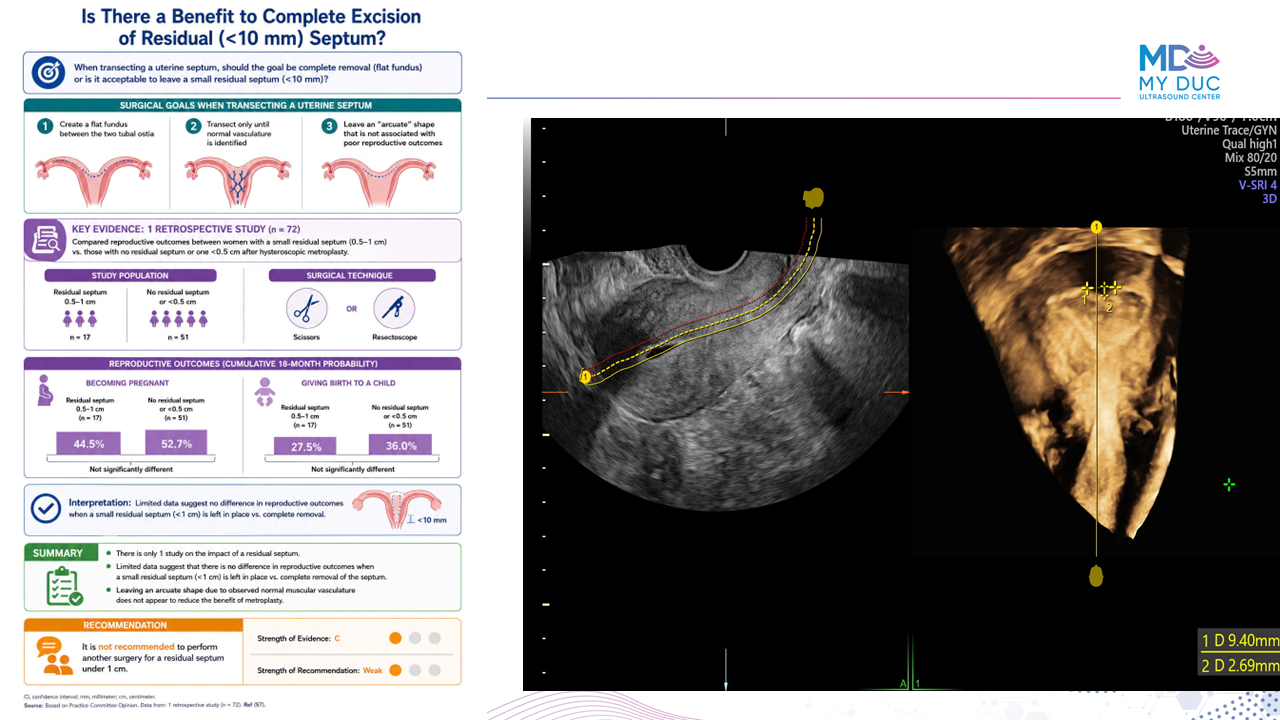Click 'Not significantly different' under birth bars
Viewport: 1280px width, 720px height.
tap(353, 468)
